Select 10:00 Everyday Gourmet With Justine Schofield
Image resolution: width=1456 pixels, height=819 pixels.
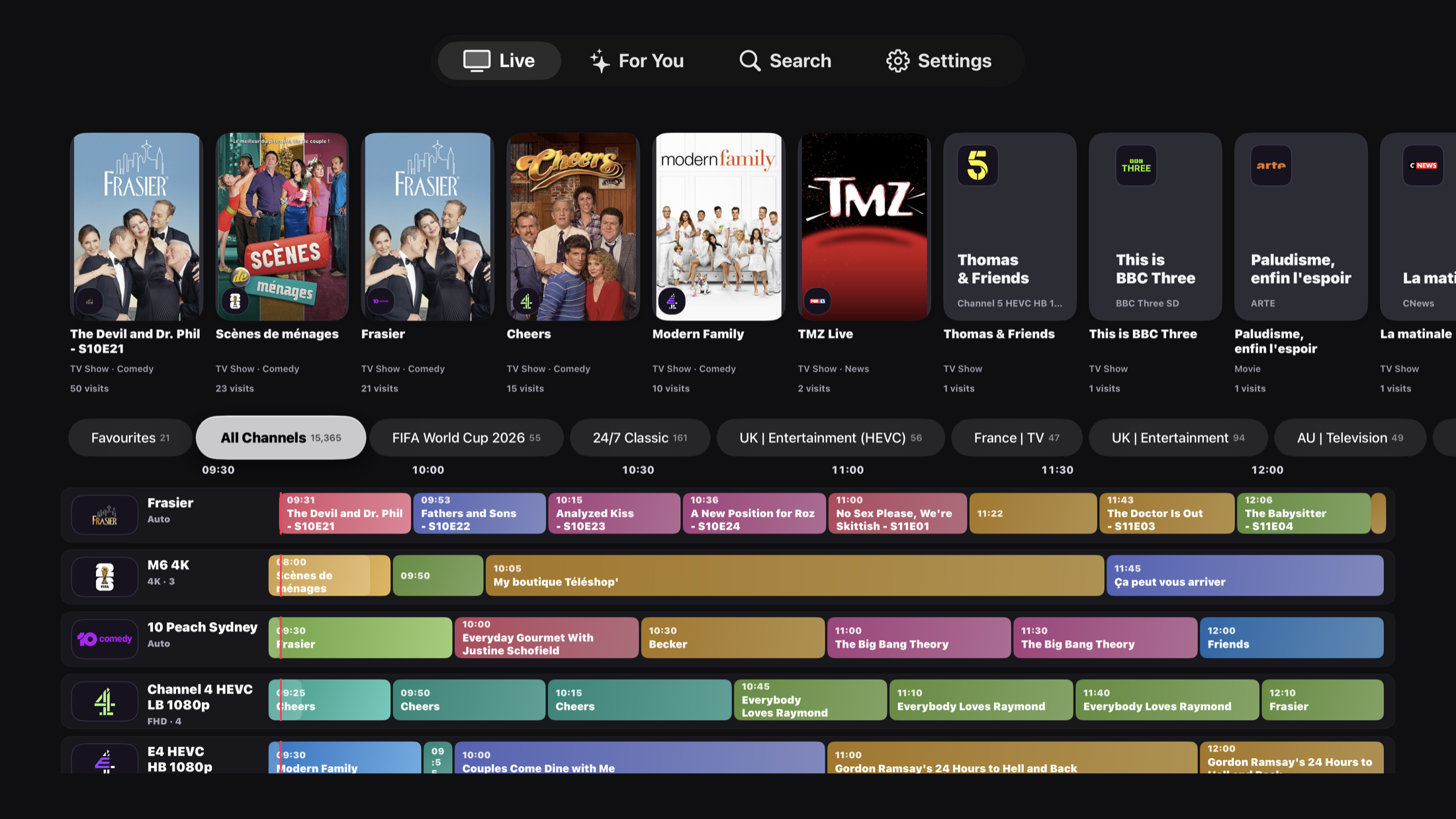547,638
